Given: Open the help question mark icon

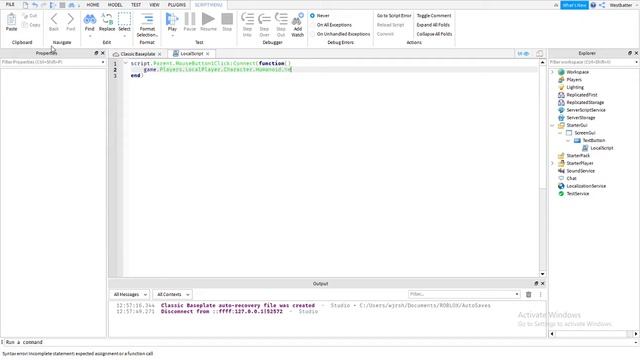Looking at the screenshot, I should coord(593,5).
